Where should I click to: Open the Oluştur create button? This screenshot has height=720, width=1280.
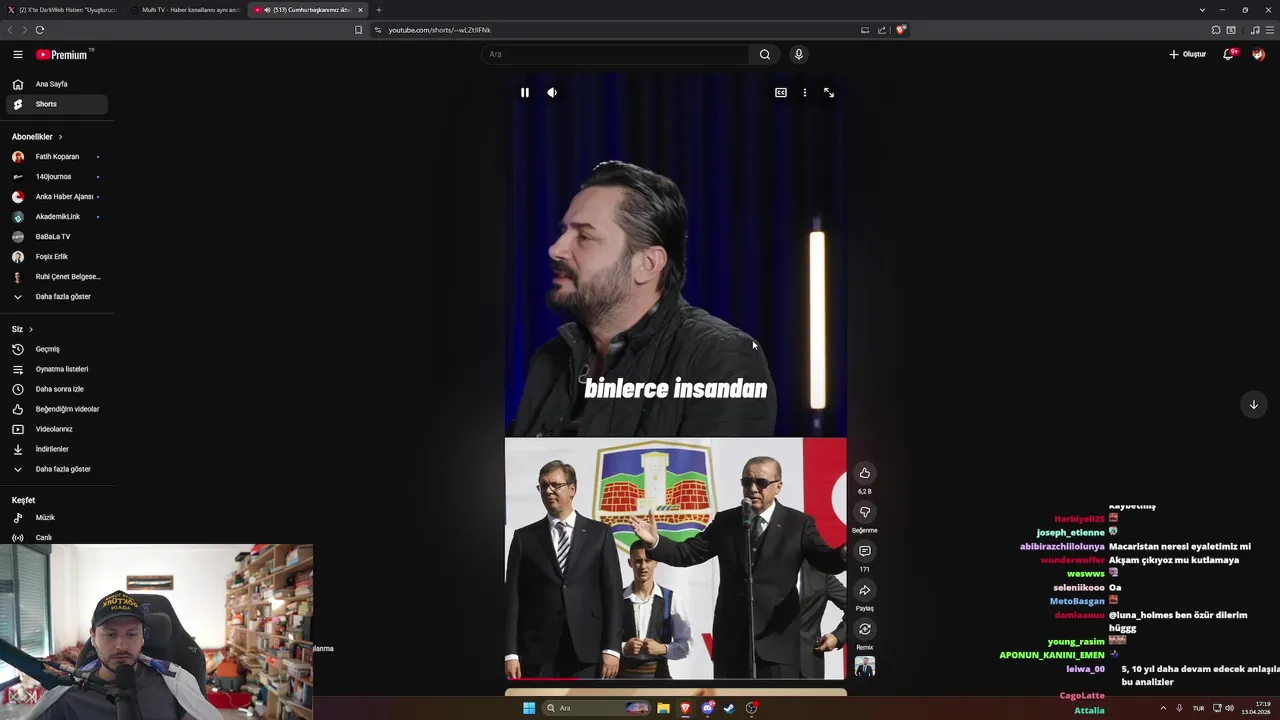coord(1188,54)
